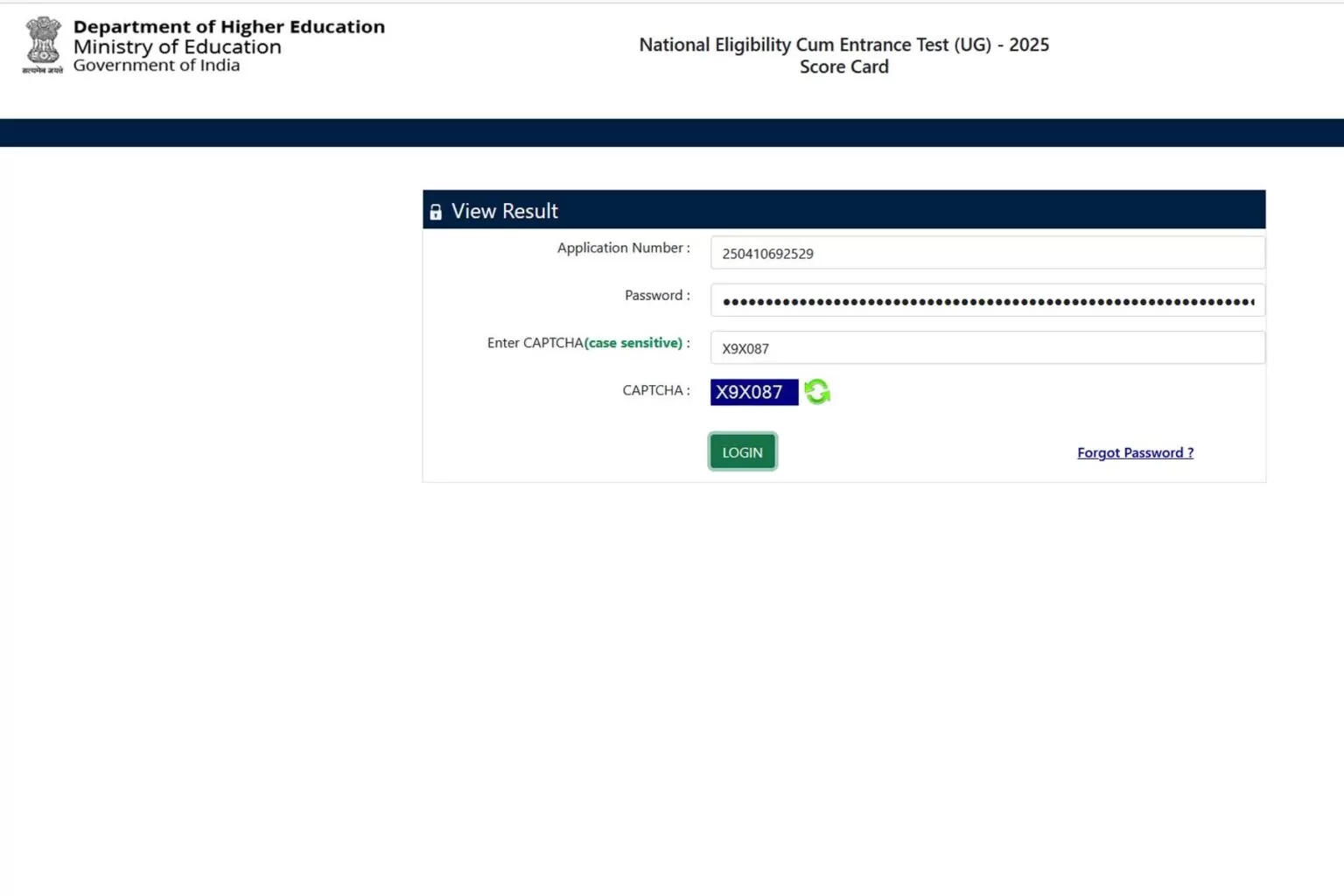Click the Department of Higher Education header
Screen dimensions: 1344x896
tap(229, 26)
